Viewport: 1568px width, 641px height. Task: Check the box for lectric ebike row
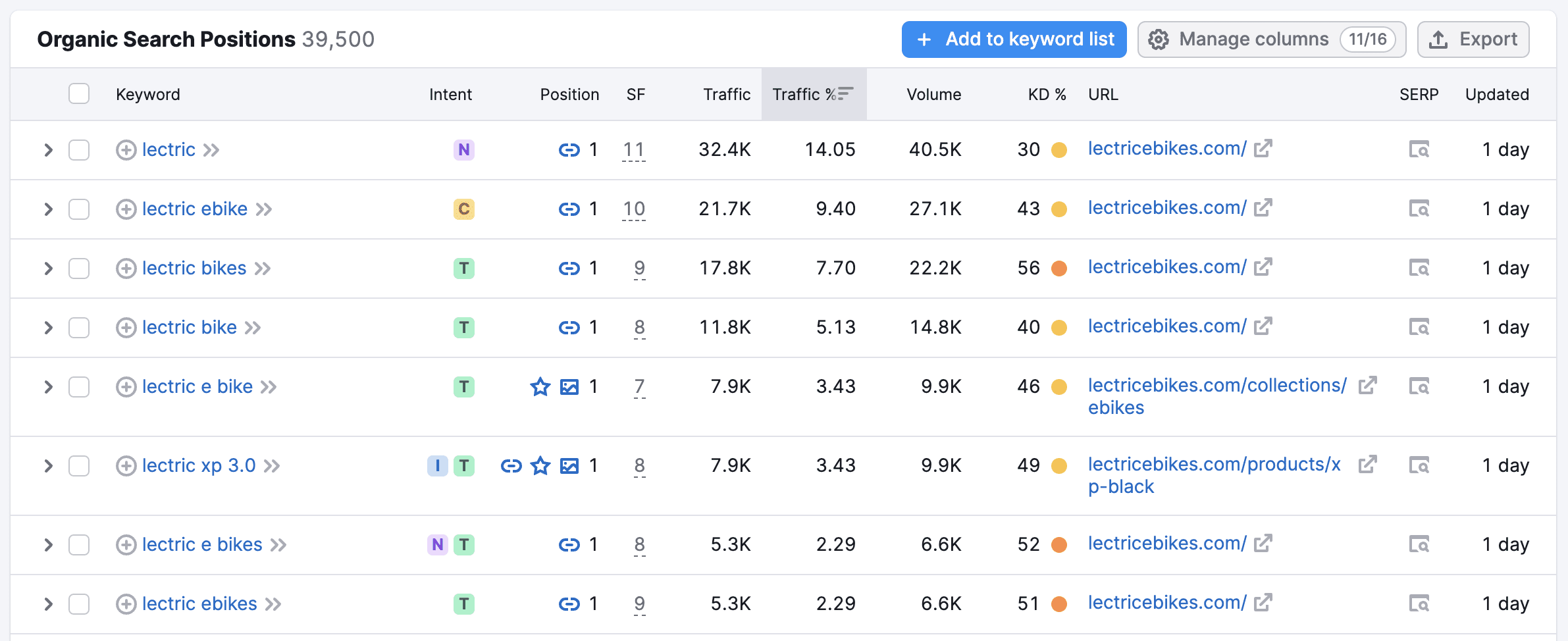[79, 209]
